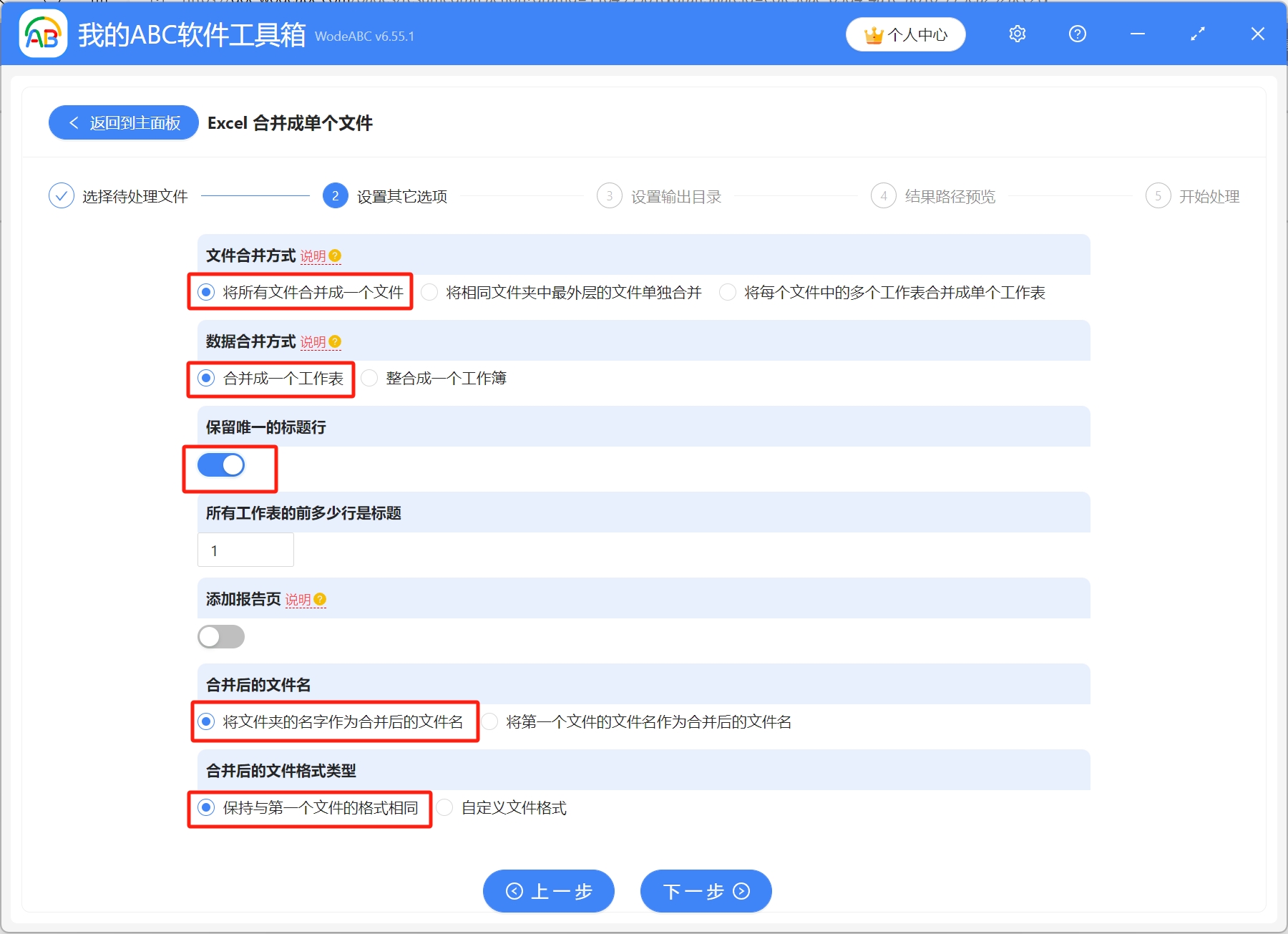
Task: Click the ABC toolbox app logo
Action: tap(43, 34)
